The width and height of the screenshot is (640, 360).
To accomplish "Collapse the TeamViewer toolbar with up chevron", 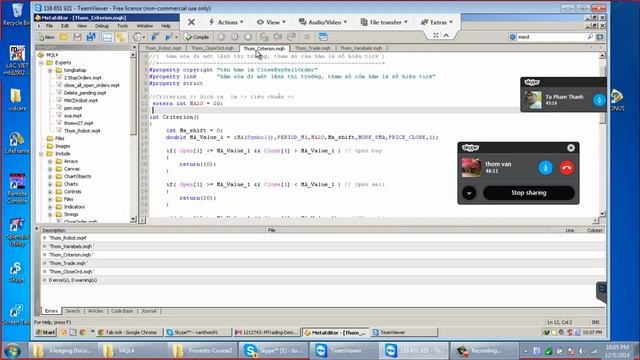I will click(447, 36).
